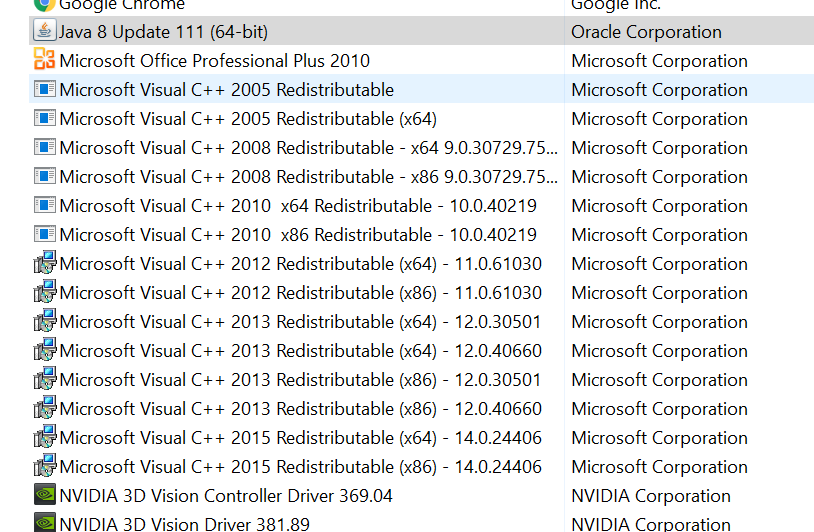Select Visual C++ 2010 x86 Redistributable 10.0.40219
814x532 pixels.
click(x=298, y=235)
